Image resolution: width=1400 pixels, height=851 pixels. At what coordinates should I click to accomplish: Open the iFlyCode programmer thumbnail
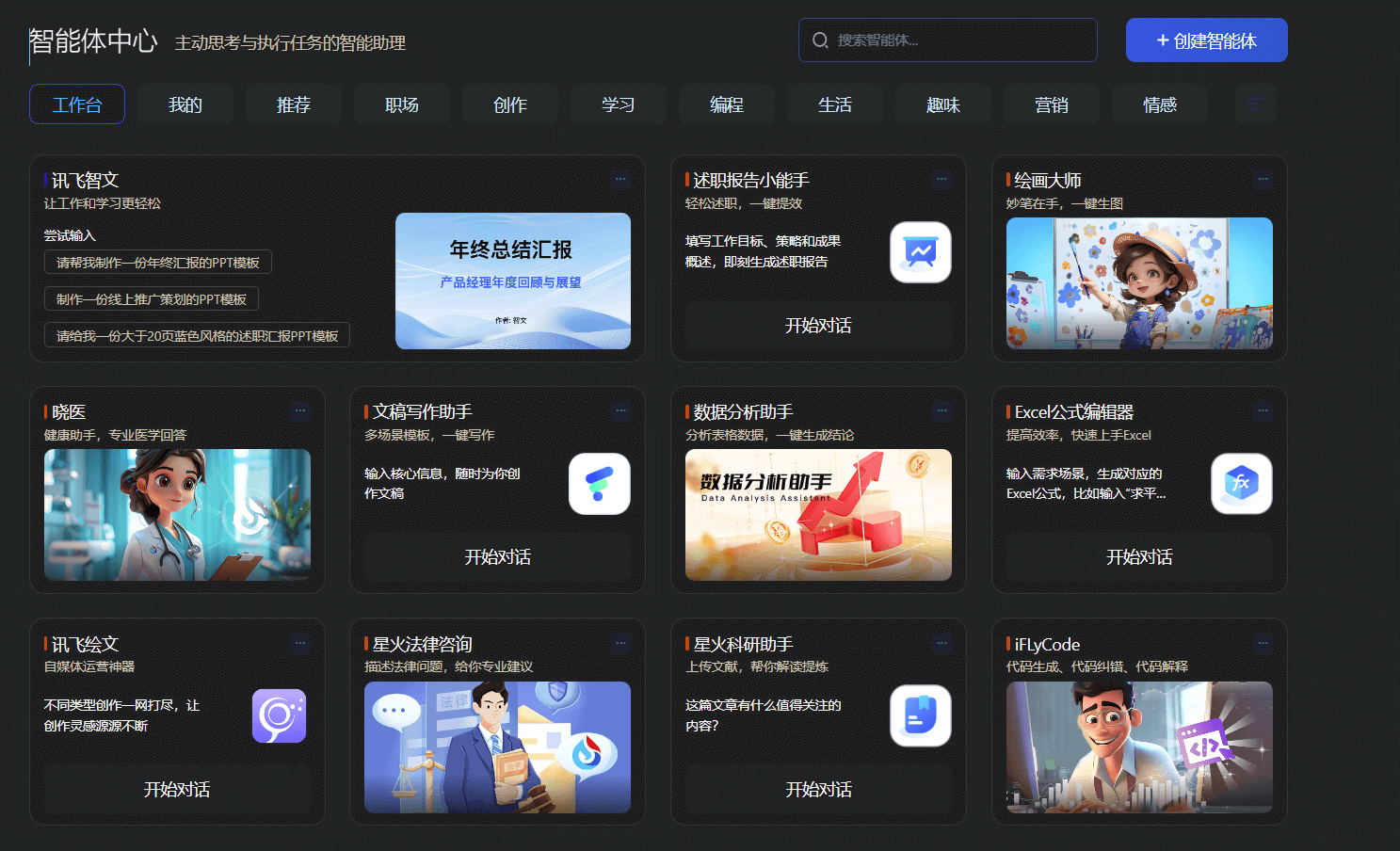click(x=1139, y=747)
